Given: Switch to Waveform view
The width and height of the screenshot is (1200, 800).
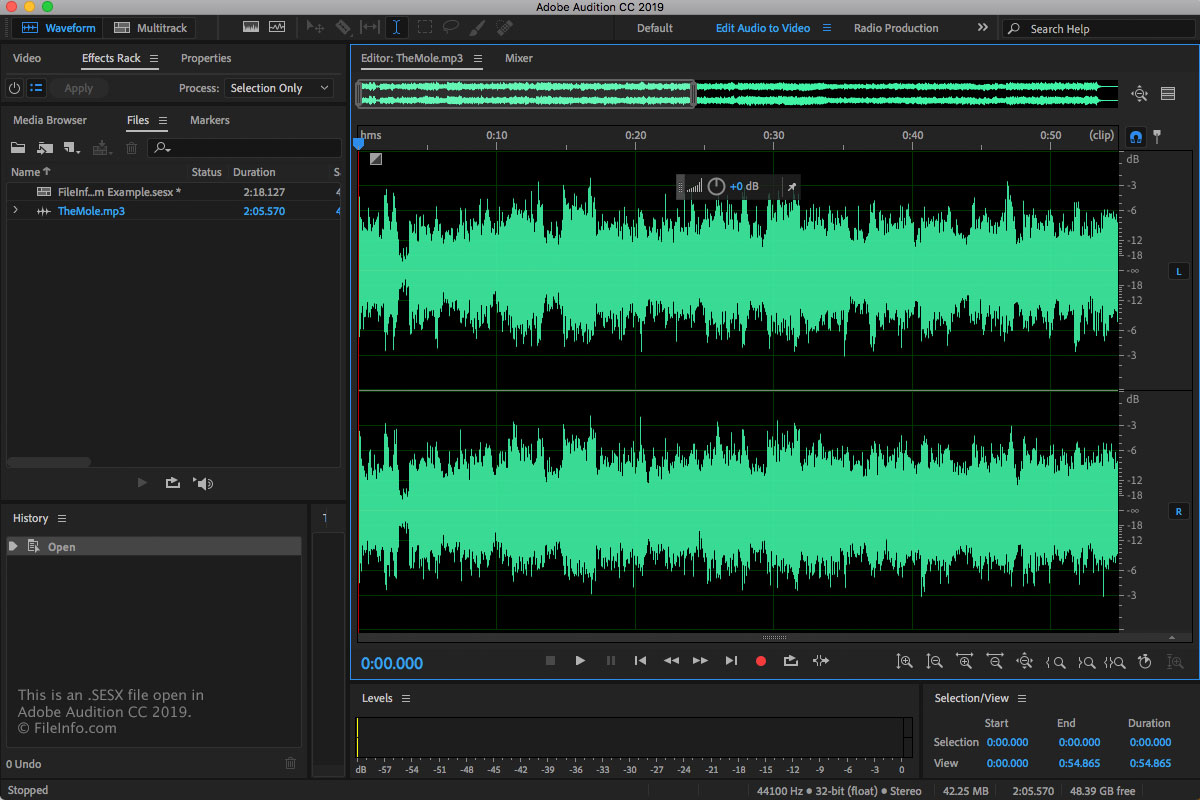Looking at the screenshot, I should 58,28.
